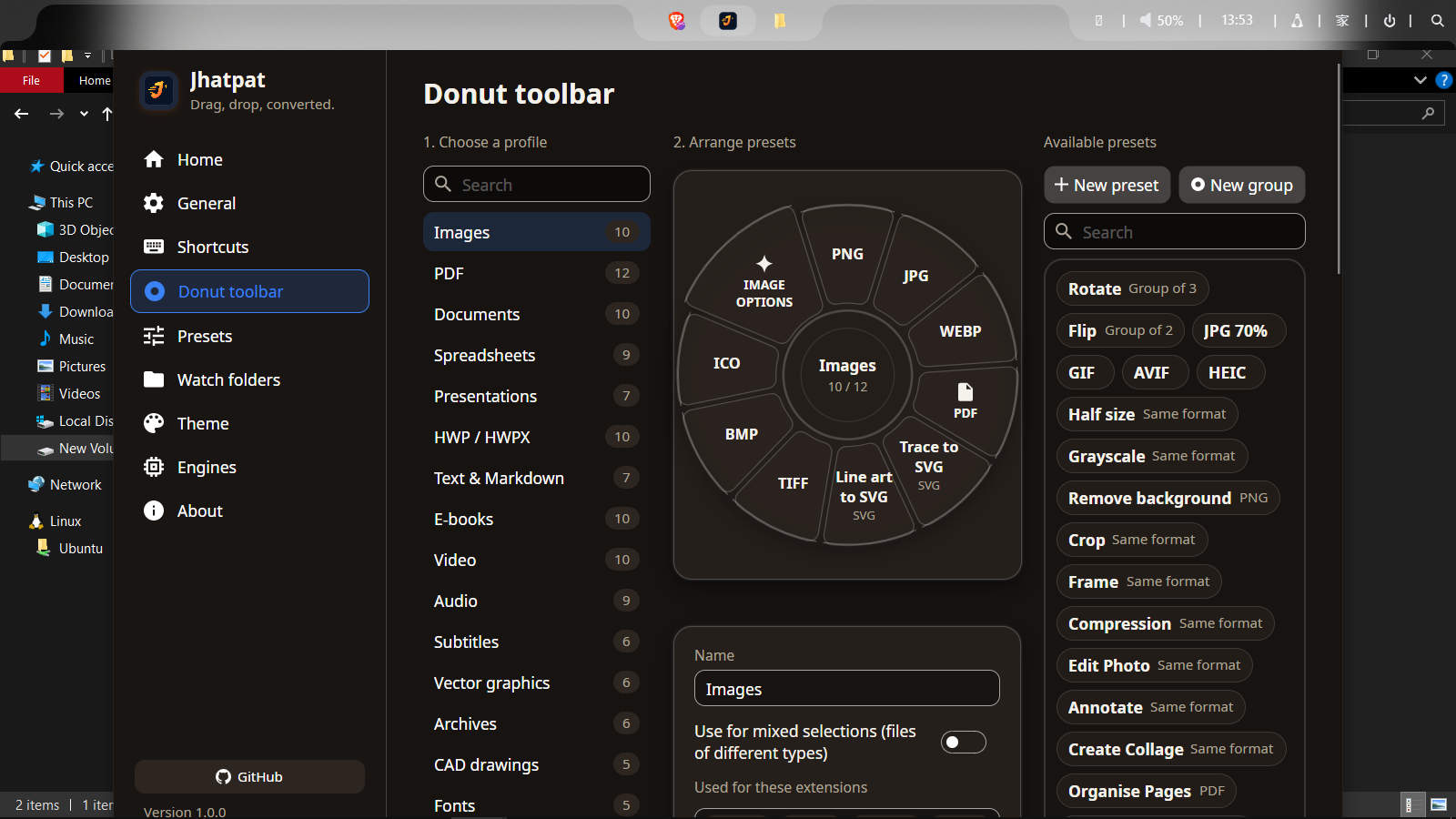Screen dimensions: 1456x819
Task: Select Rotate group preset chip
Action: pyautogui.click(x=1132, y=288)
